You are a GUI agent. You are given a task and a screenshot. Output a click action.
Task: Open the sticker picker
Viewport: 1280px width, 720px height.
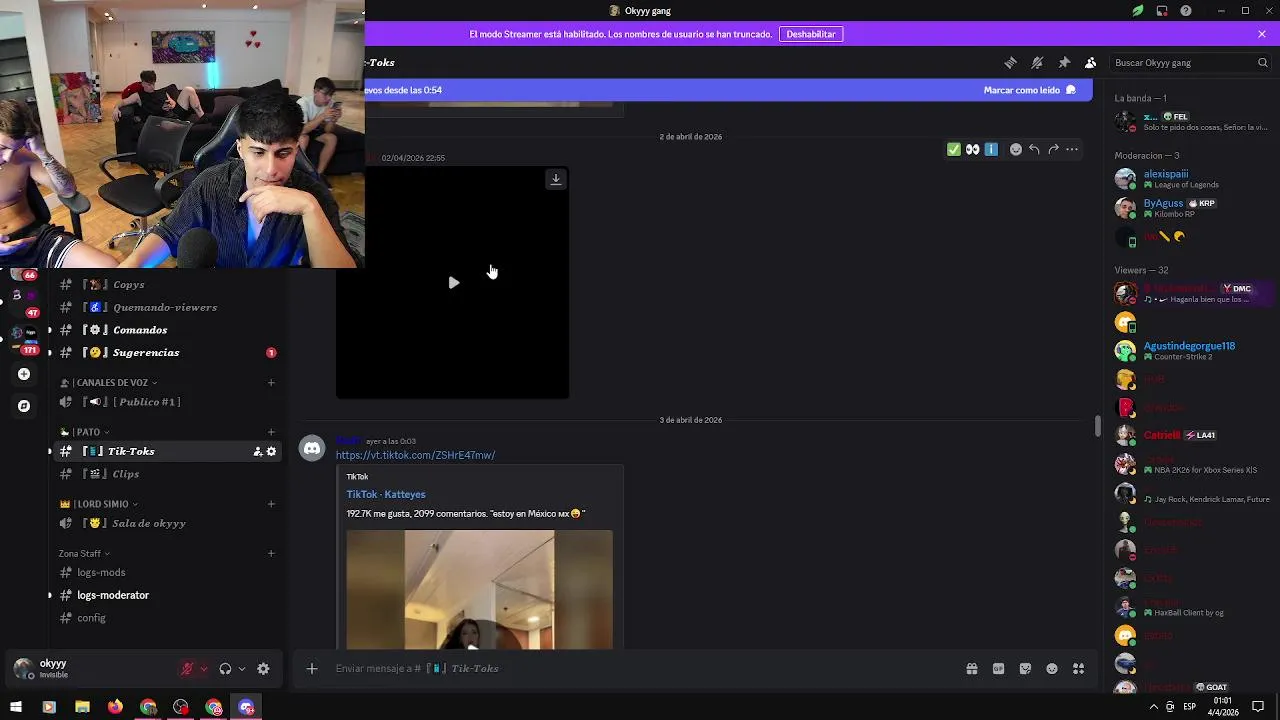1025,669
